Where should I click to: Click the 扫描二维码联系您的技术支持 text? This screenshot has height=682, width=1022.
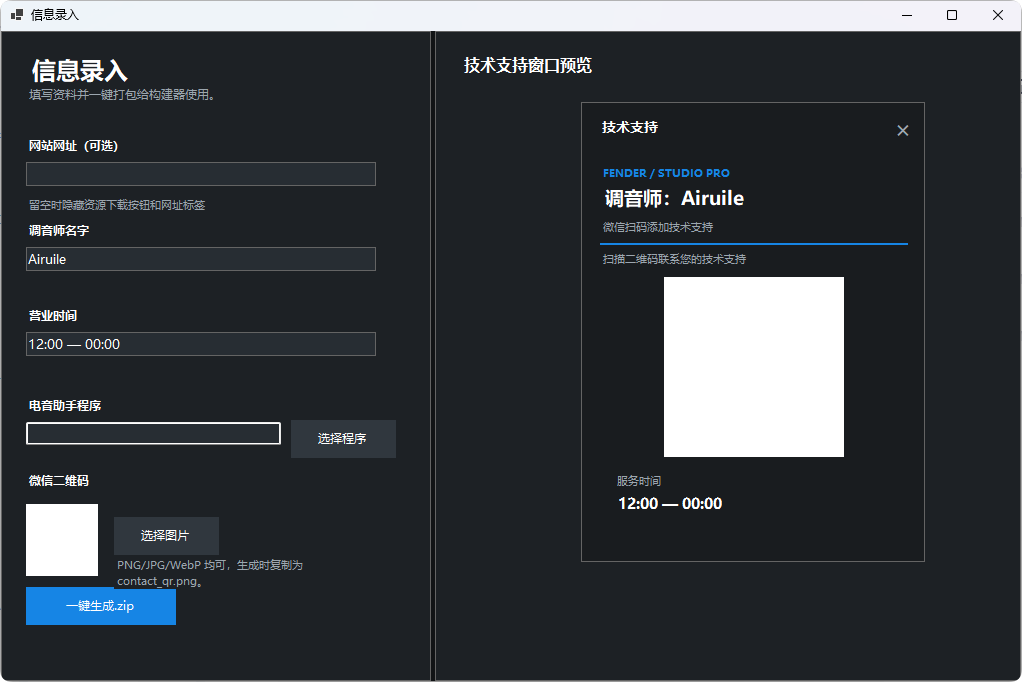675,259
